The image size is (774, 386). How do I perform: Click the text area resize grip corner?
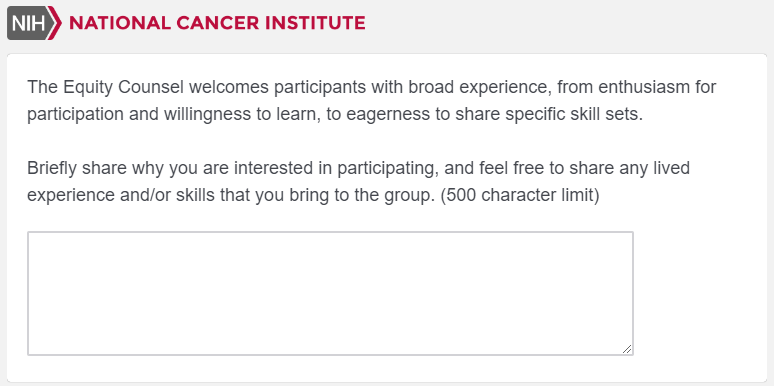tap(627, 349)
